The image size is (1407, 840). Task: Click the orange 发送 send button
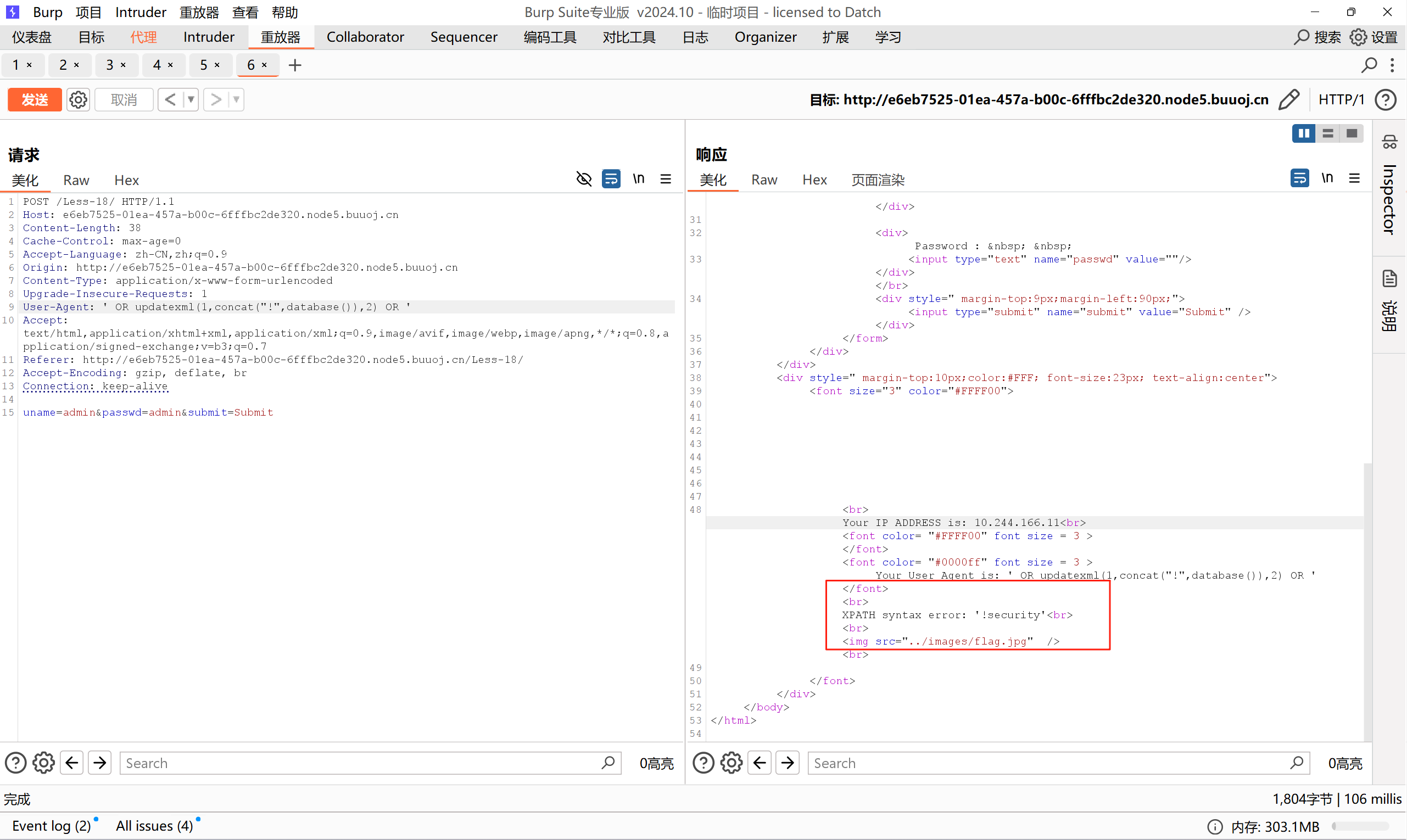coord(35,99)
